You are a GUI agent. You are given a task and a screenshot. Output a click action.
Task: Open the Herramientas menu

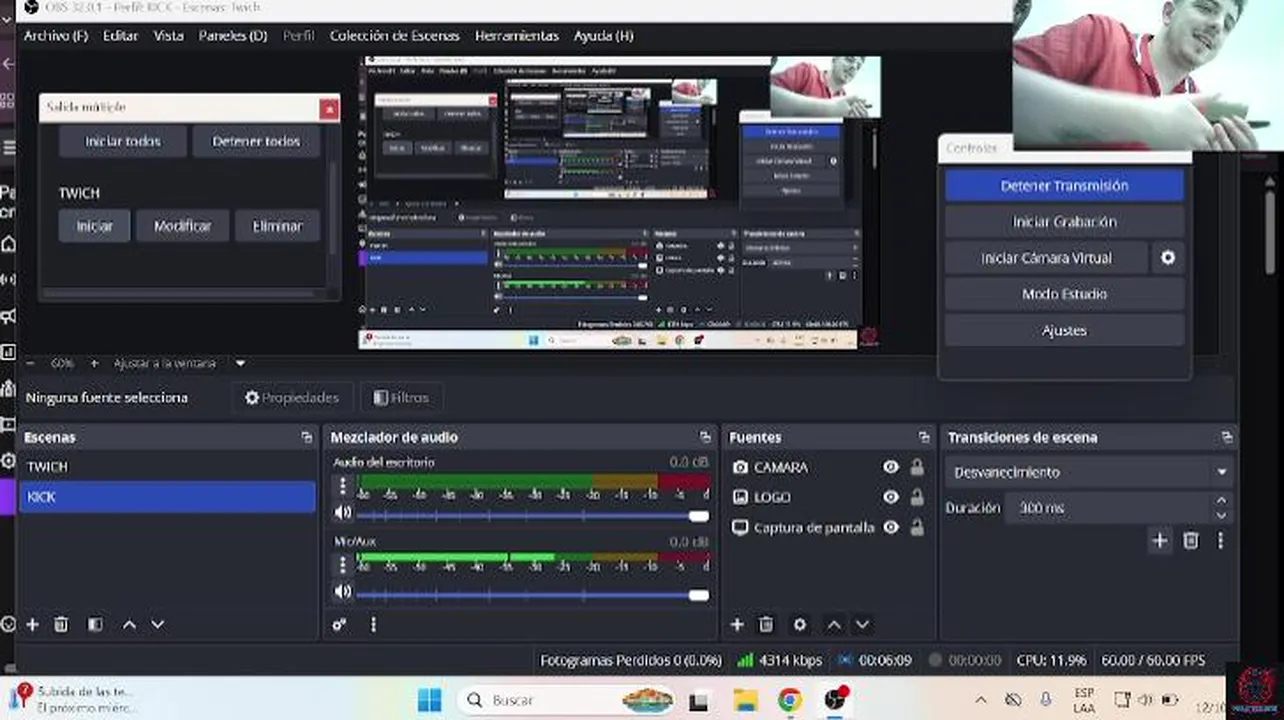[517, 35]
